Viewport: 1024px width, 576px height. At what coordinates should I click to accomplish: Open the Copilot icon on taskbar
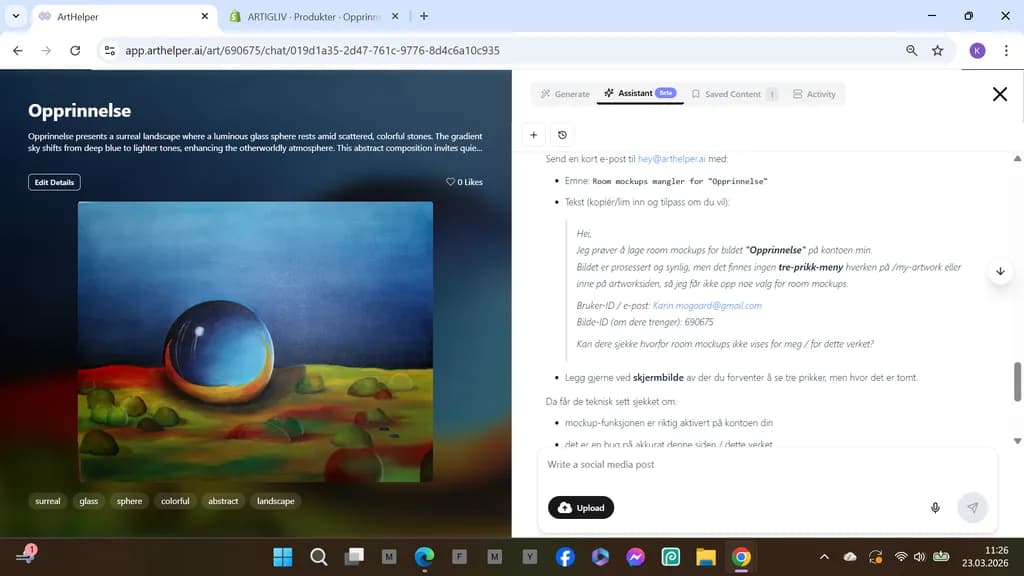point(600,557)
